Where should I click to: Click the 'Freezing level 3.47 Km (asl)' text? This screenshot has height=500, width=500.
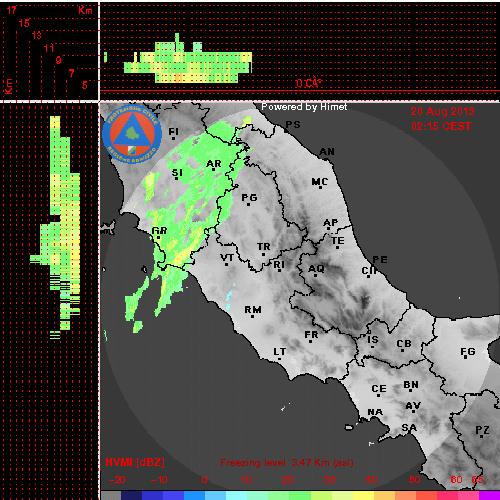[x=287, y=463]
